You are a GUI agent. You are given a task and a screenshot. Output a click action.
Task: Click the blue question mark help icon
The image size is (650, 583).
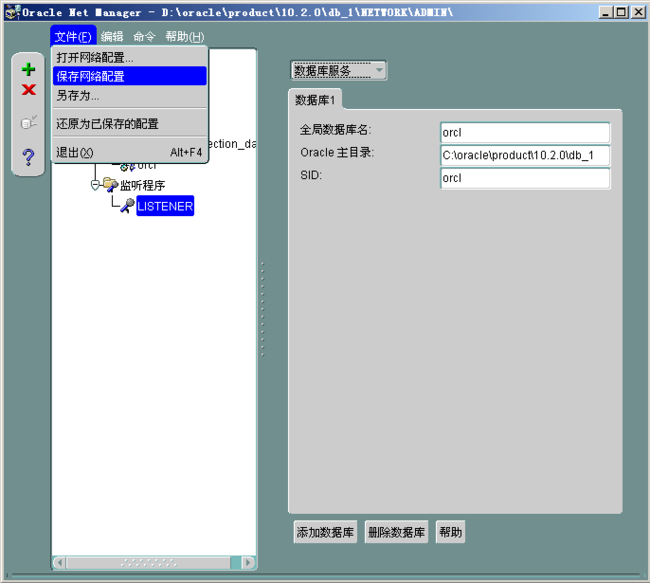click(28, 157)
